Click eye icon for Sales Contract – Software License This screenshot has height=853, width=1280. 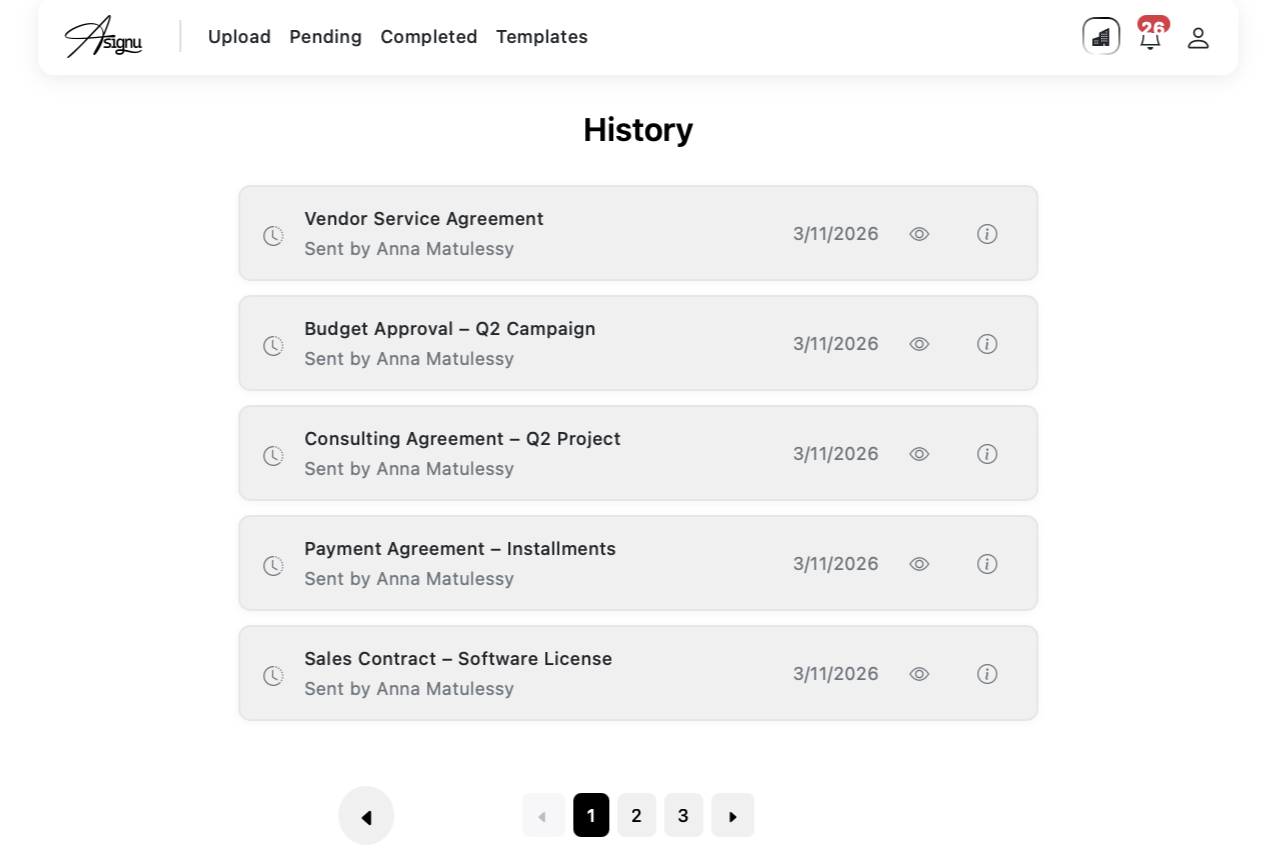919,674
